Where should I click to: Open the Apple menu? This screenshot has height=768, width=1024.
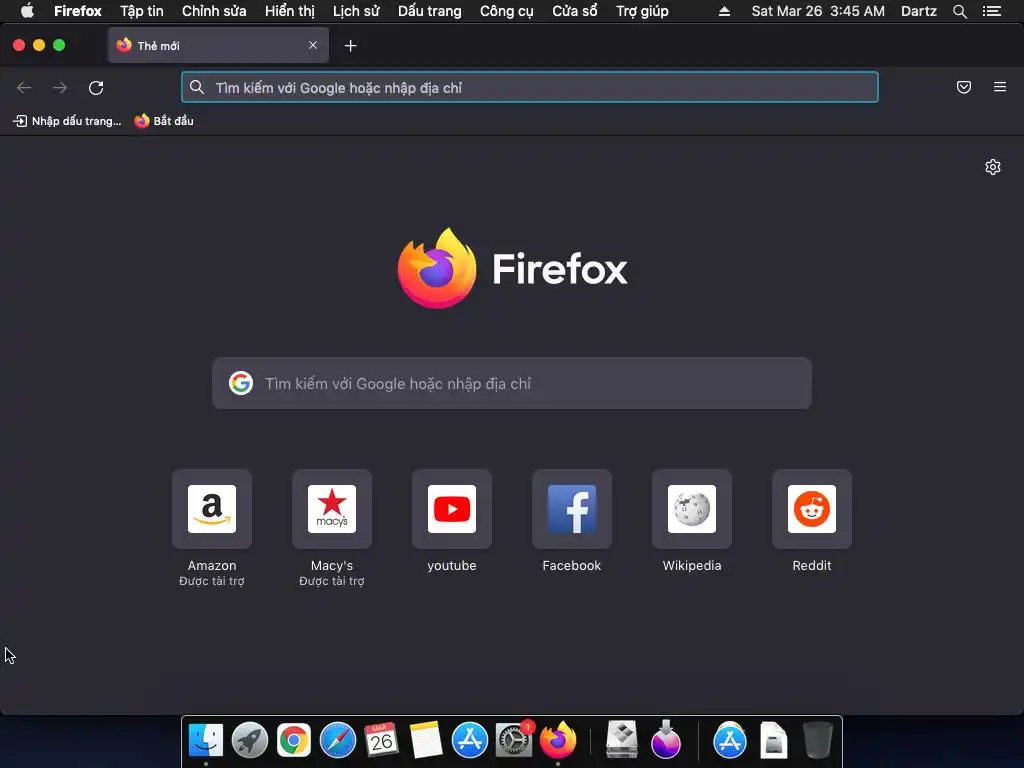pyautogui.click(x=27, y=11)
